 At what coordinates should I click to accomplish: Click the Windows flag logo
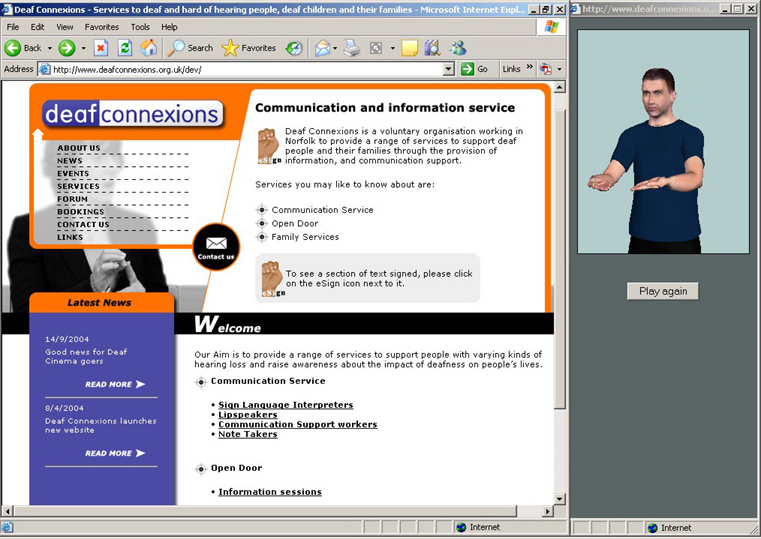(x=551, y=27)
